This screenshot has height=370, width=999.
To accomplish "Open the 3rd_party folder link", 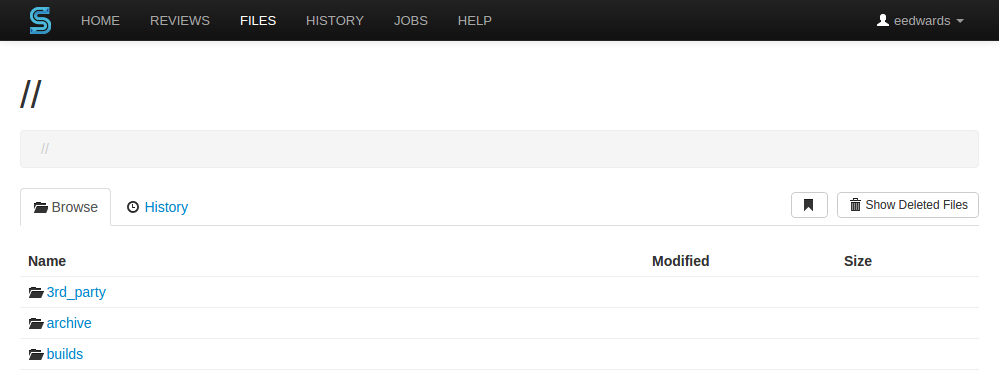I will point(76,292).
